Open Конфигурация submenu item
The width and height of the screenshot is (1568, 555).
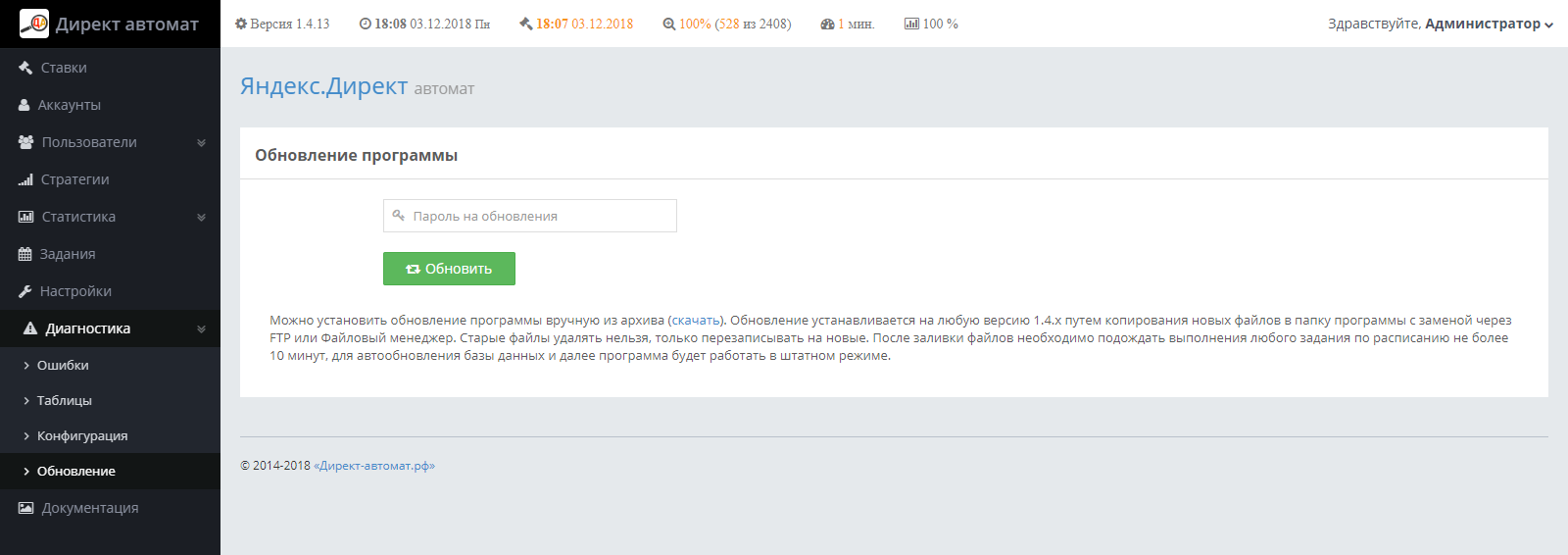coord(82,435)
